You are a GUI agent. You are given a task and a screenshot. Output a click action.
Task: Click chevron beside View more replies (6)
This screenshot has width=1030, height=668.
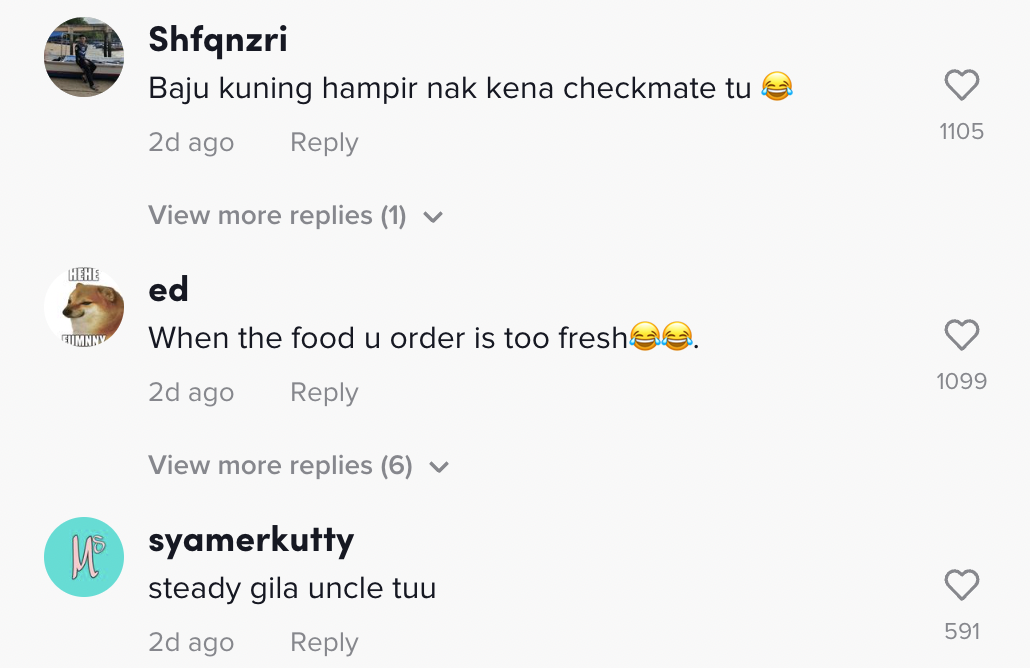(x=439, y=467)
